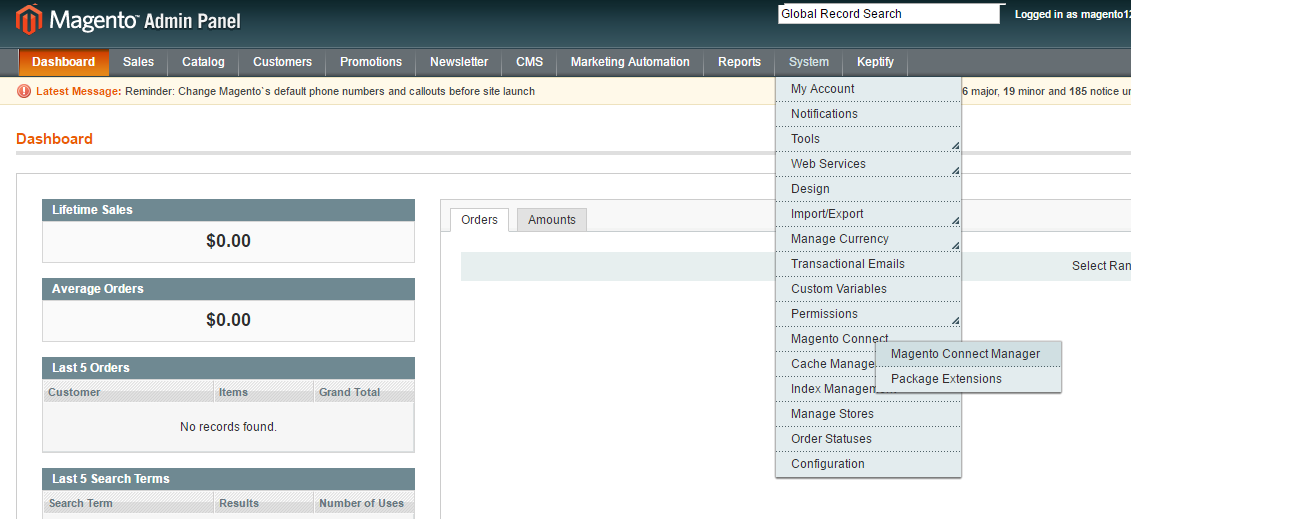This screenshot has width=1305, height=519.
Task: Open the Reports menu
Action: pyautogui.click(x=740, y=62)
